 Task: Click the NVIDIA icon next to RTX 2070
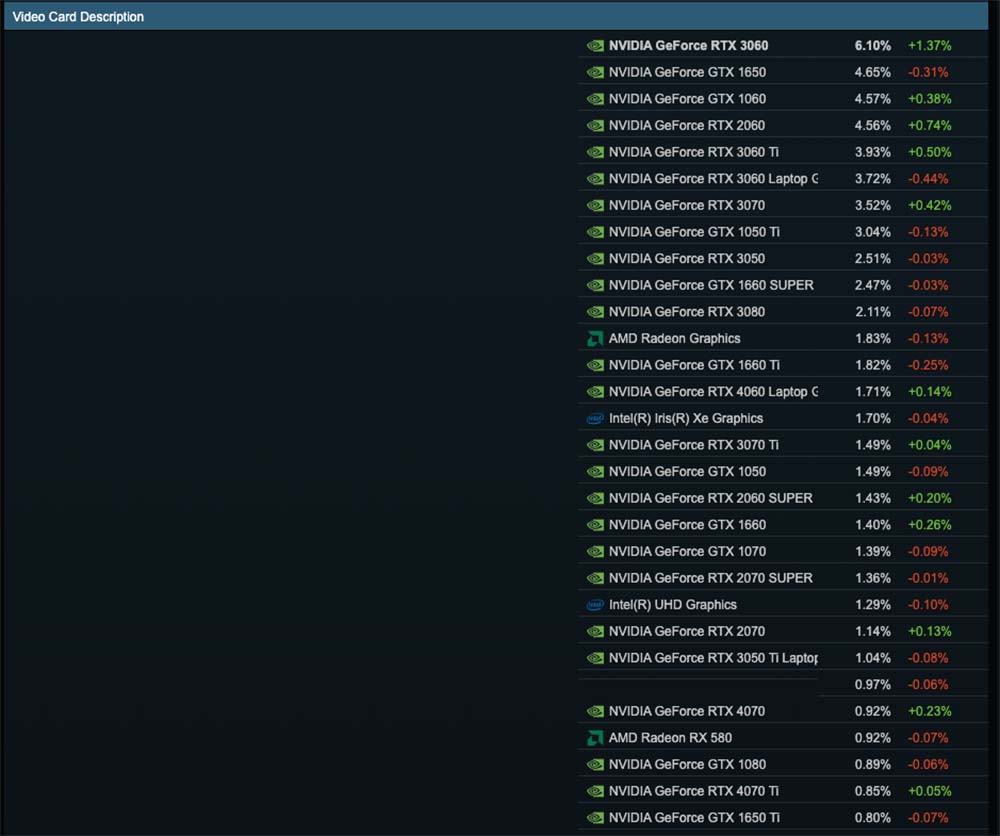point(595,631)
